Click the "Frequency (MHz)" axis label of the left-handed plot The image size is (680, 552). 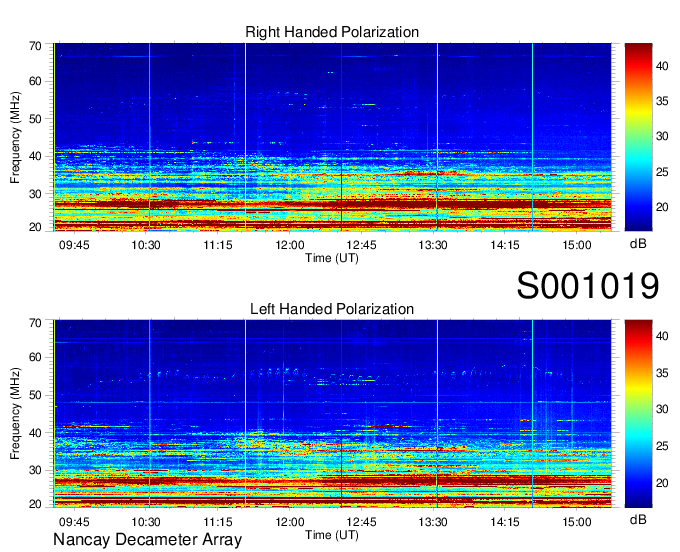coord(15,414)
